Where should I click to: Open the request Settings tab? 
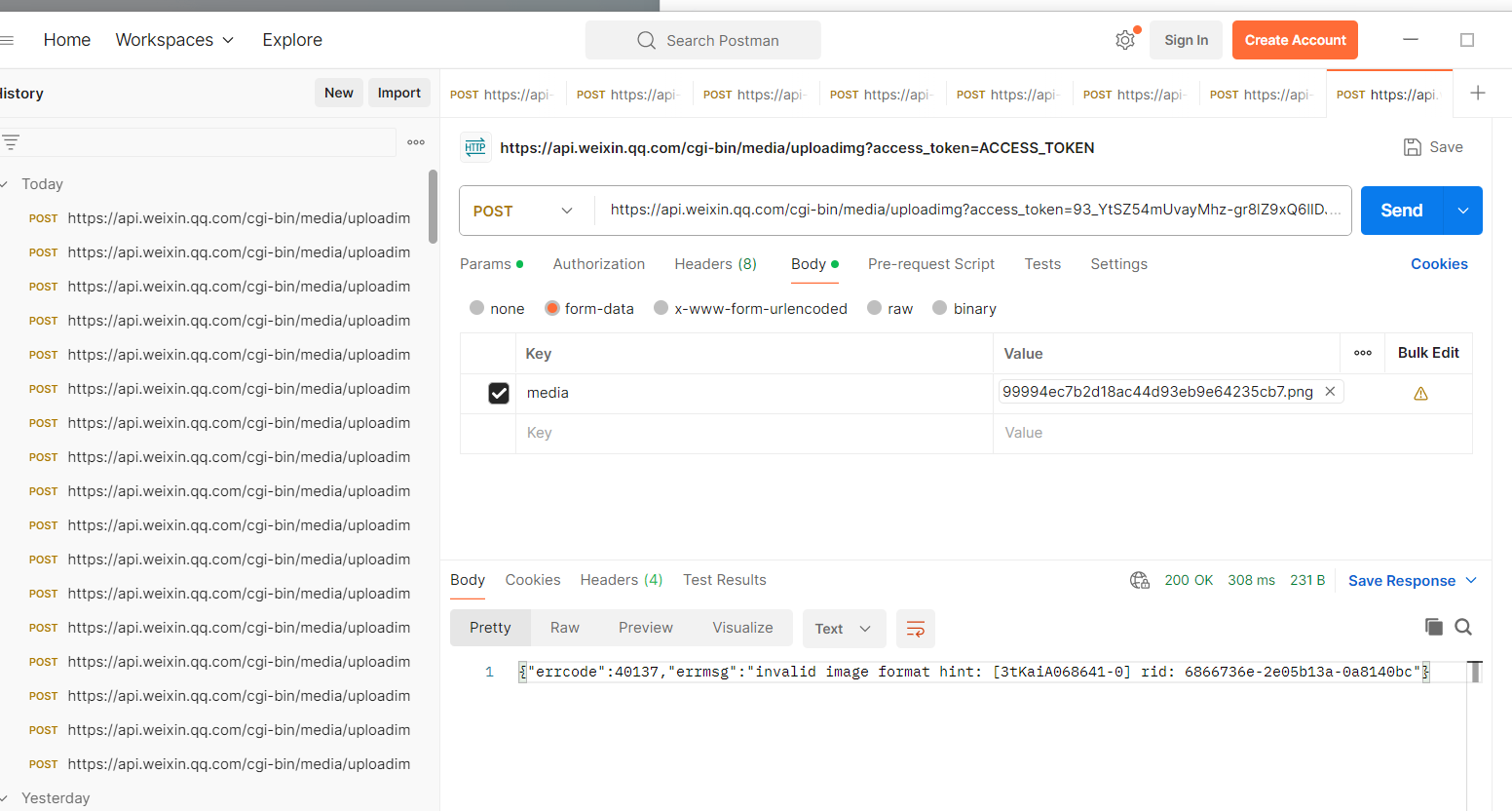[x=1119, y=264]
